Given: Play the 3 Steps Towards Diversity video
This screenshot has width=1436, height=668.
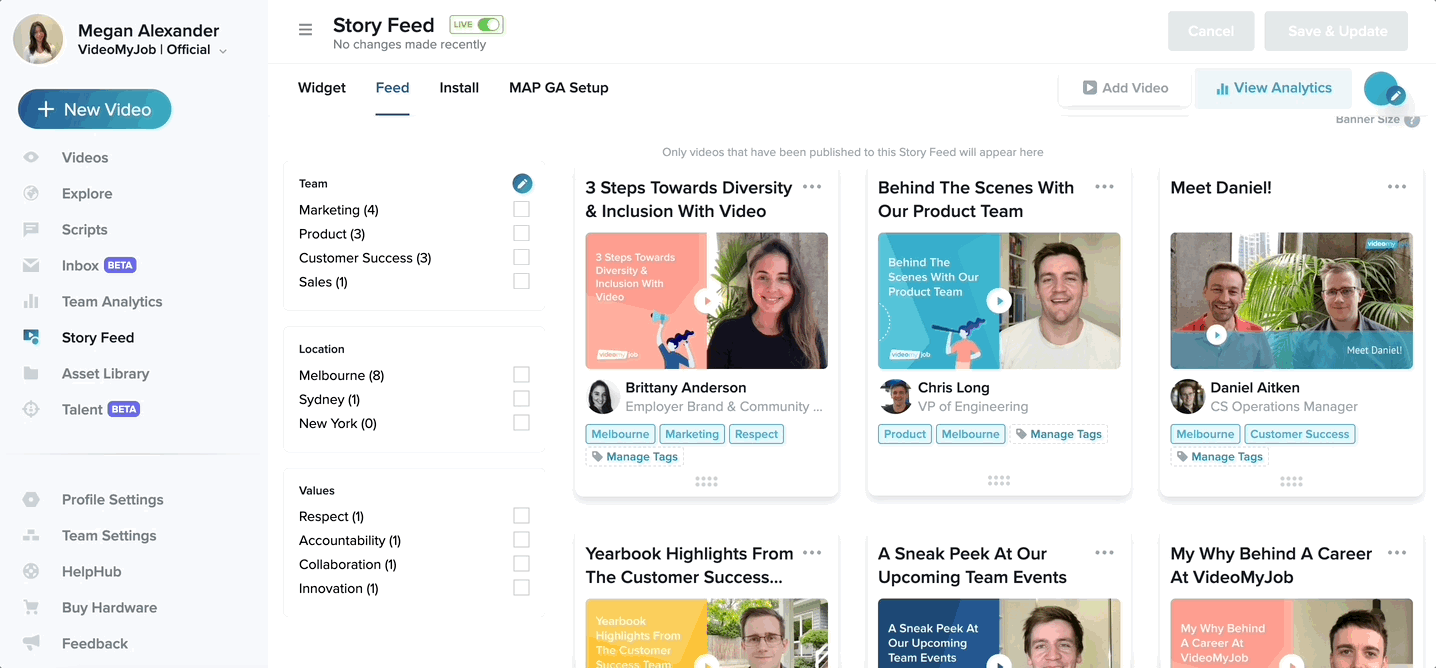Looking at the screenshot, I should [706, 300].
